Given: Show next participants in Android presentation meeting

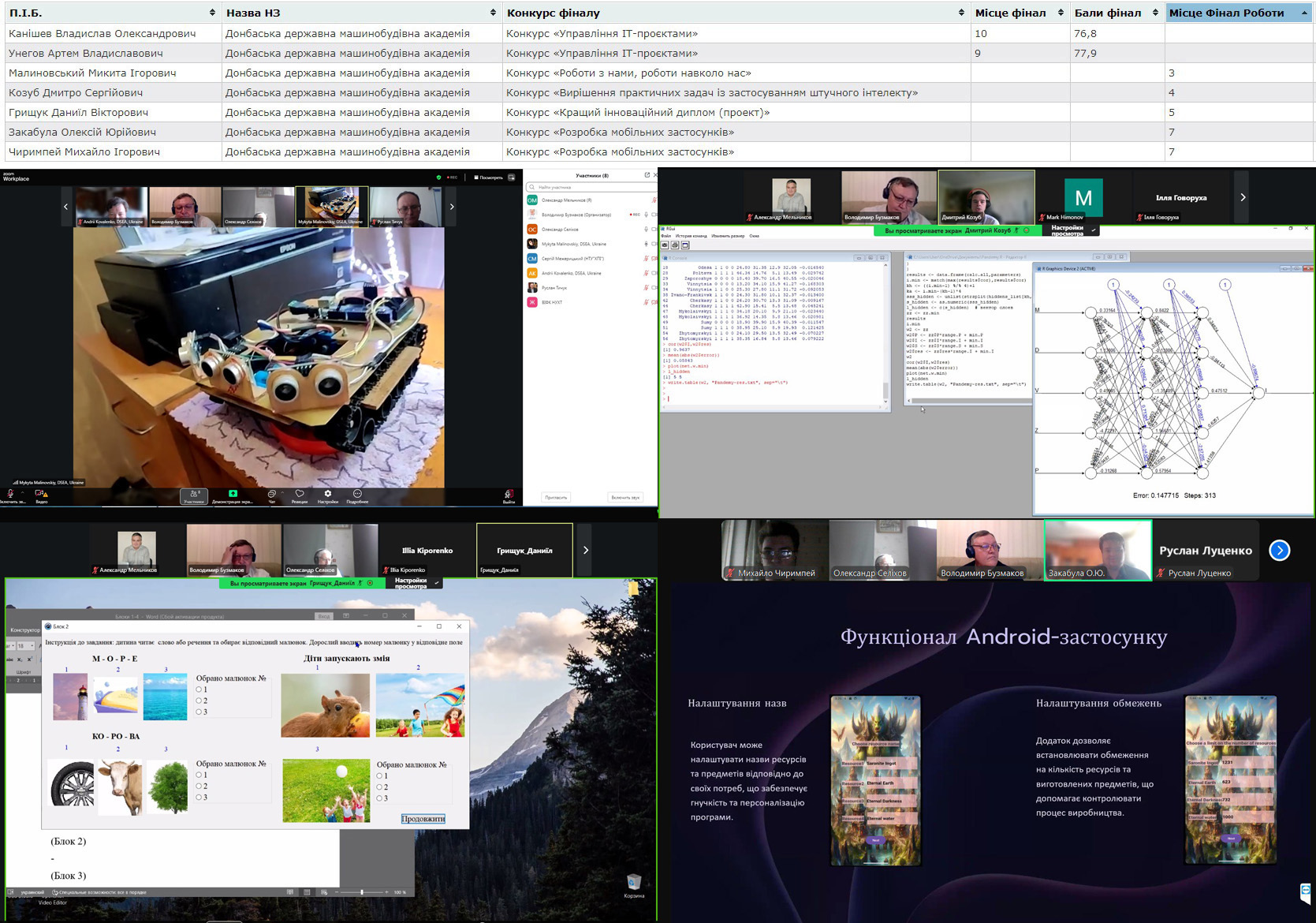Looking at the screenshot, I should pos(1279,550).
